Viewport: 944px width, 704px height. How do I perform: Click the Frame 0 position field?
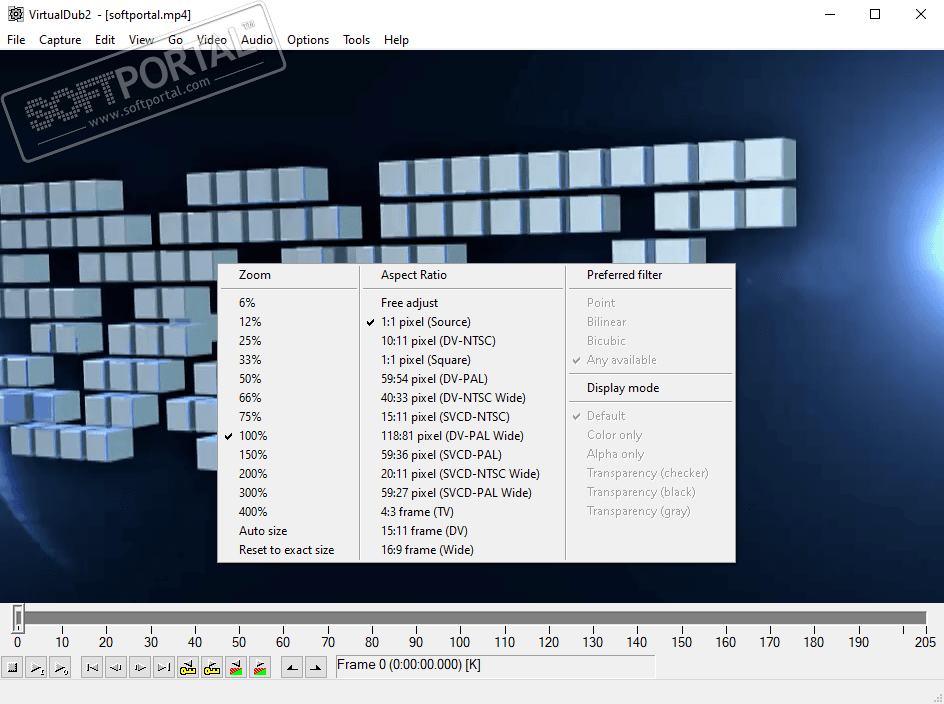pyautogui.click(x=495, y=665)
